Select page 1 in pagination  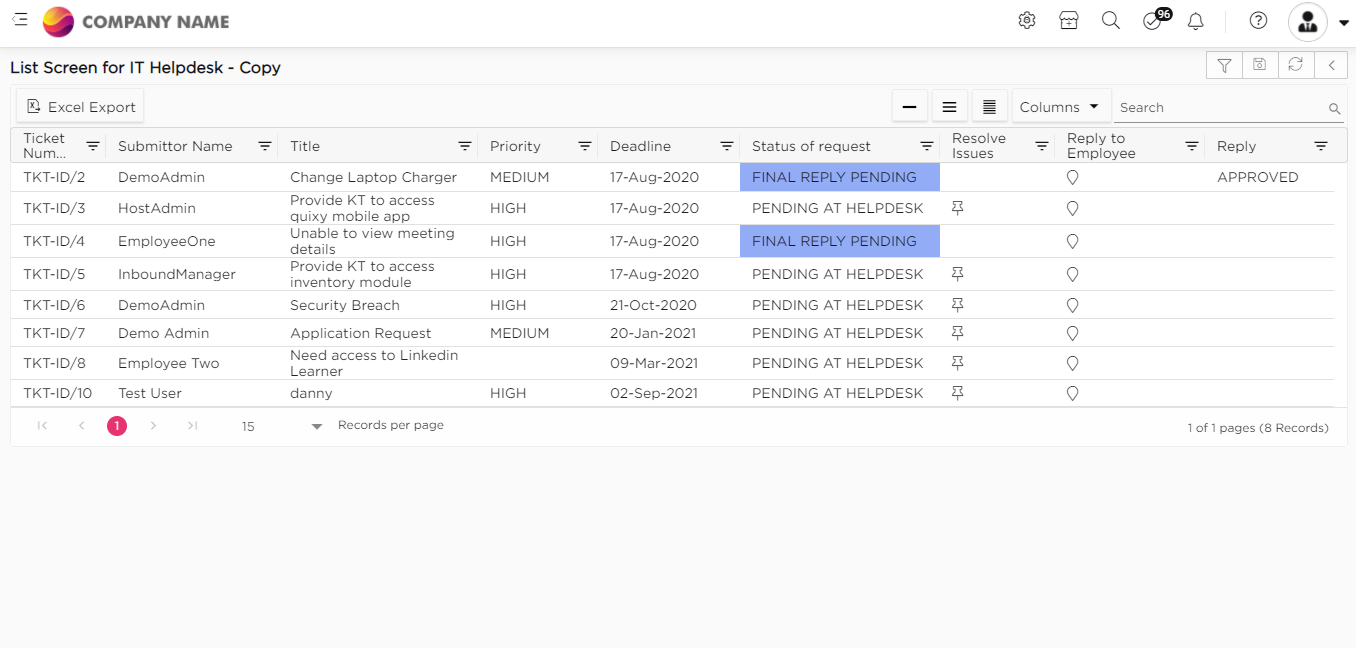pyautogui.click(x=117, y=426)
